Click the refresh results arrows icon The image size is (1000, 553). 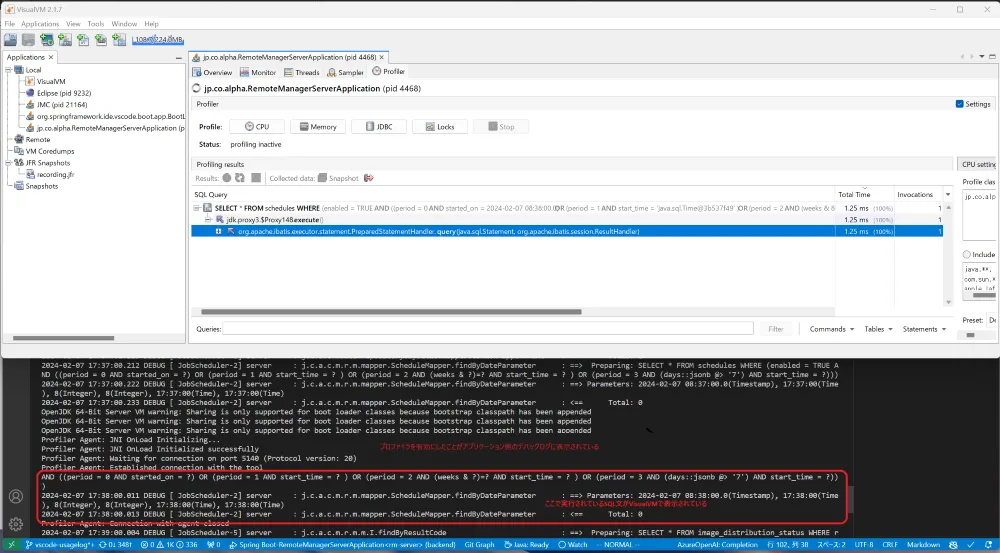[240, 178]
